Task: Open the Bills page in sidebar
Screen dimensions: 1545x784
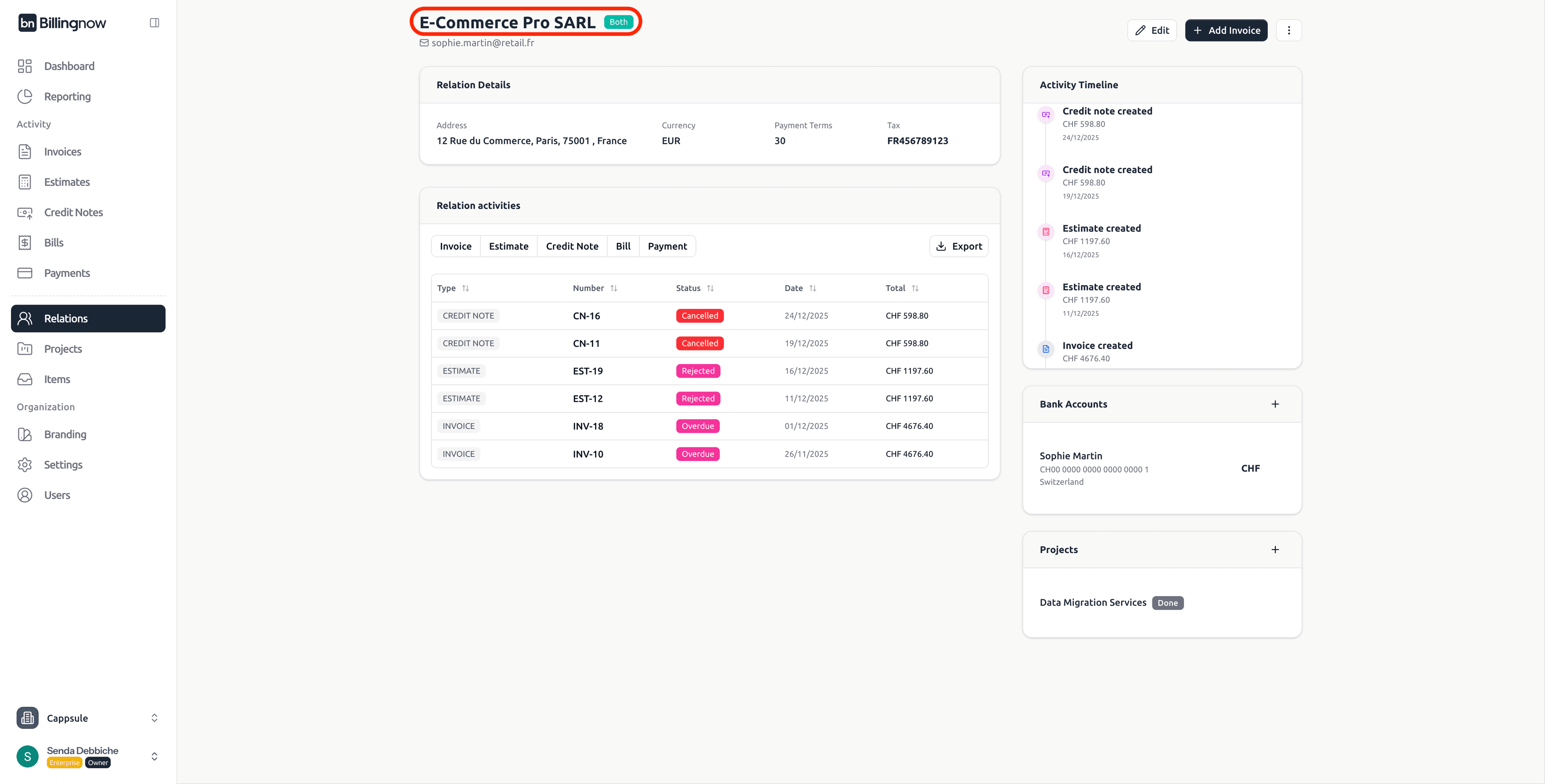Action: (x=54, y=242)
